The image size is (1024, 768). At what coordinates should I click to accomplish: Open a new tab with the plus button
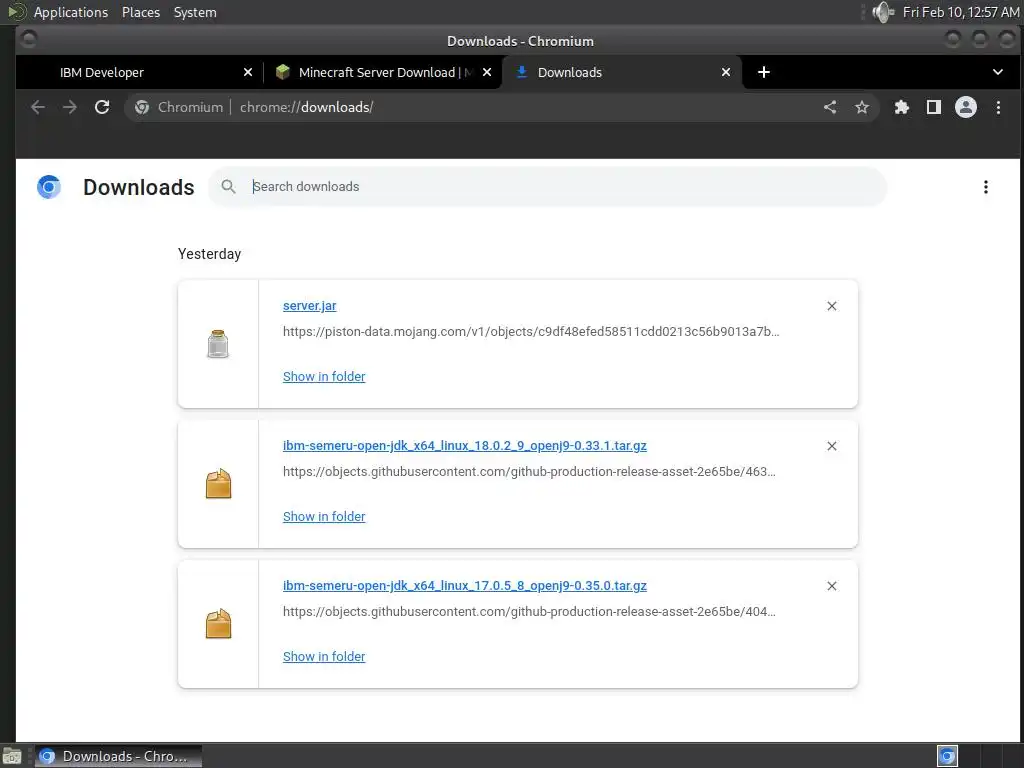pos(763,72)
